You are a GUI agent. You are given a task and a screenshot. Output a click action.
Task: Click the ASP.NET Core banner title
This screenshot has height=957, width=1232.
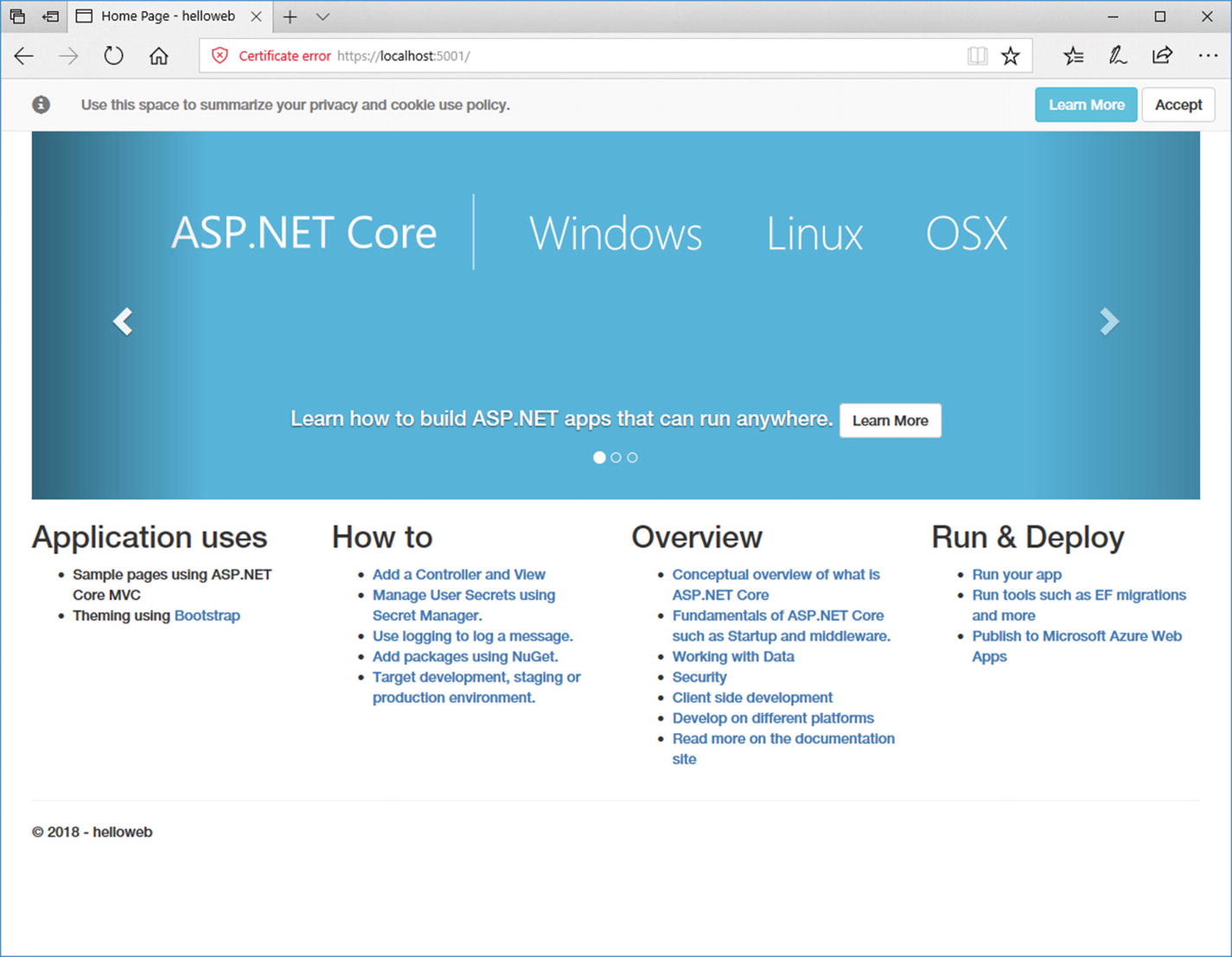[304, 233]
